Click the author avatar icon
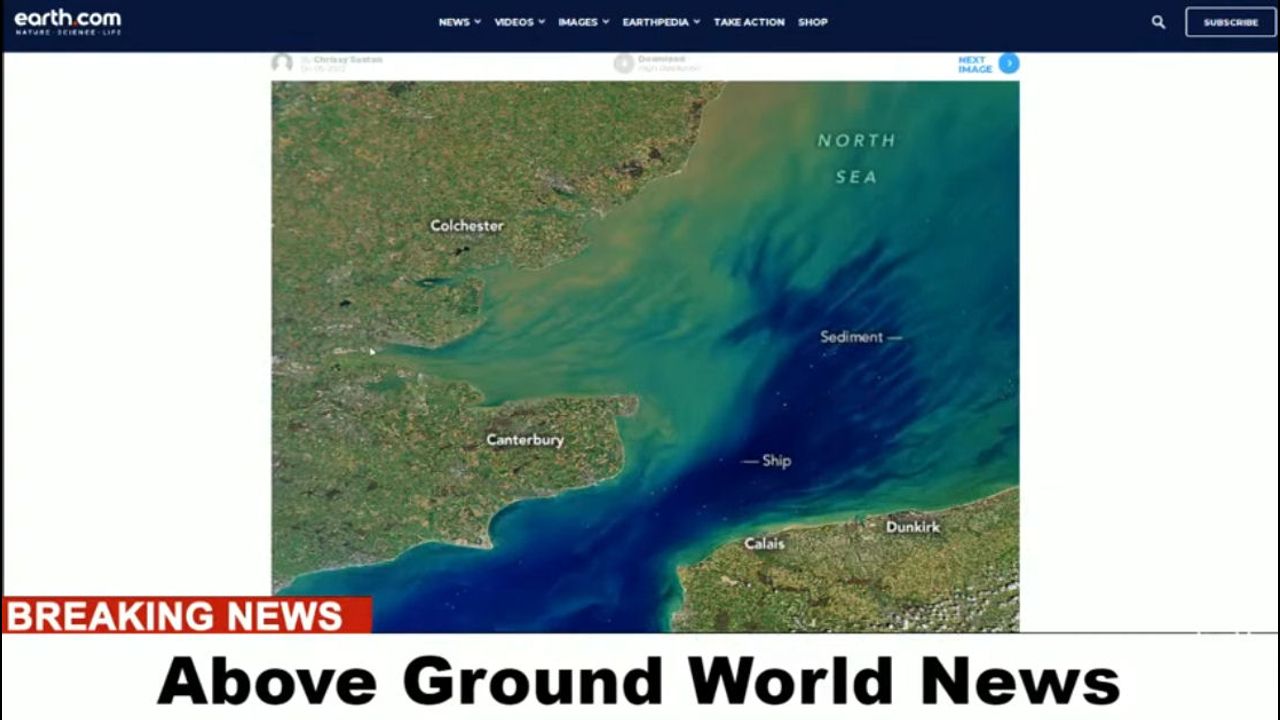The width and height of the screenshot is (1280, 720). [283, 63]
